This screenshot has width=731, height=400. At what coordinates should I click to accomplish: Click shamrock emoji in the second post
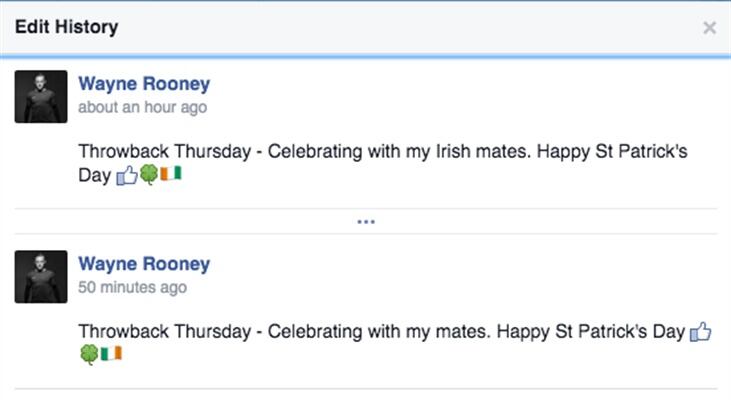[89, 354]
